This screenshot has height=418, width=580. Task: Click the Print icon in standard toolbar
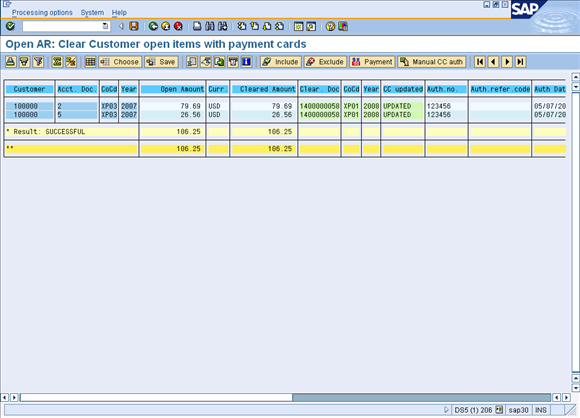pyautogui.click(x=198, y=26)
